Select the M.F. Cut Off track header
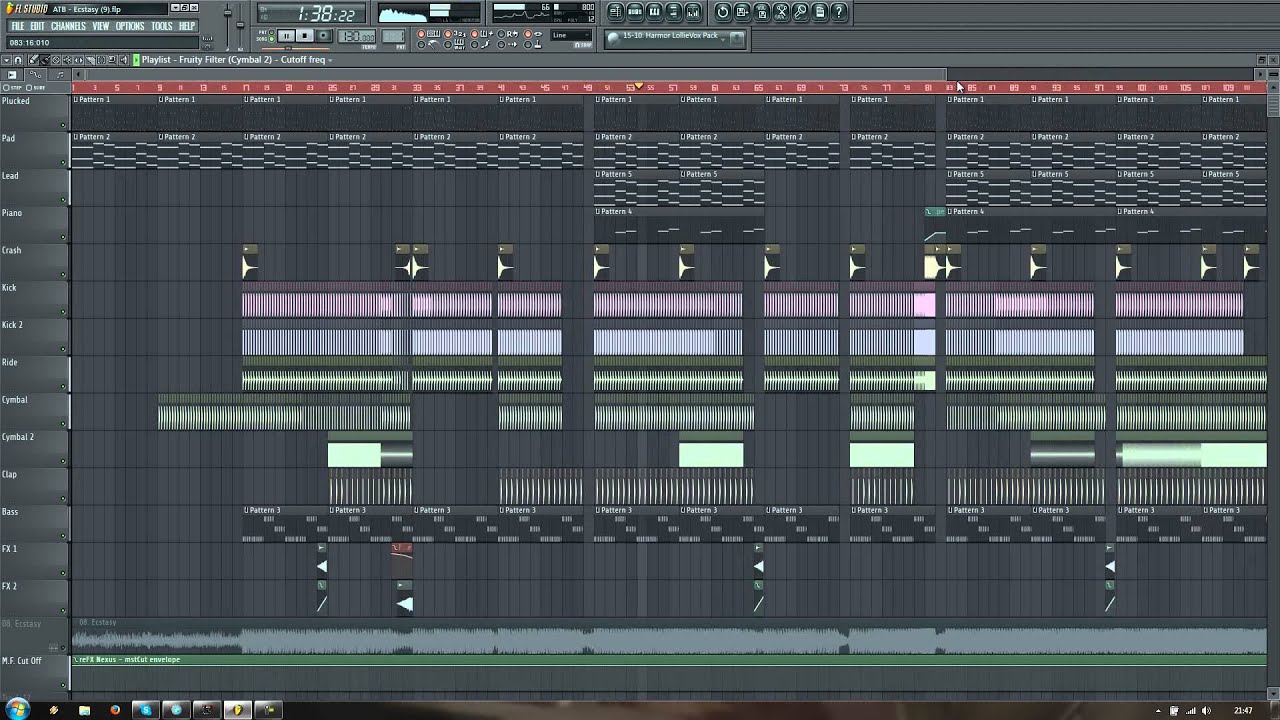The height and width of the screenshot is (720, 1280). [35, 673]
